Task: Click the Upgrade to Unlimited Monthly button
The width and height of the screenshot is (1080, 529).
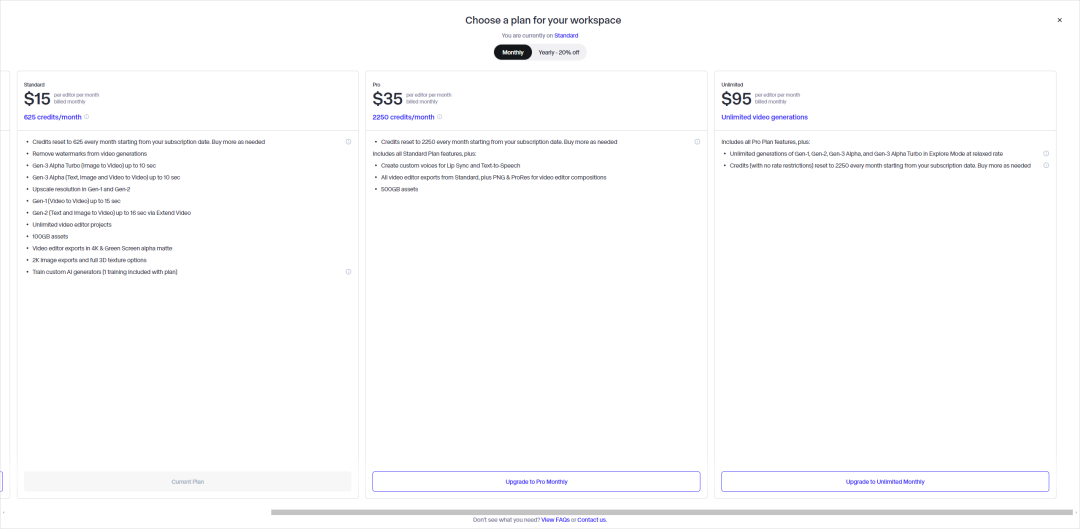Action: pyautogui.click(x=885, y=481)
